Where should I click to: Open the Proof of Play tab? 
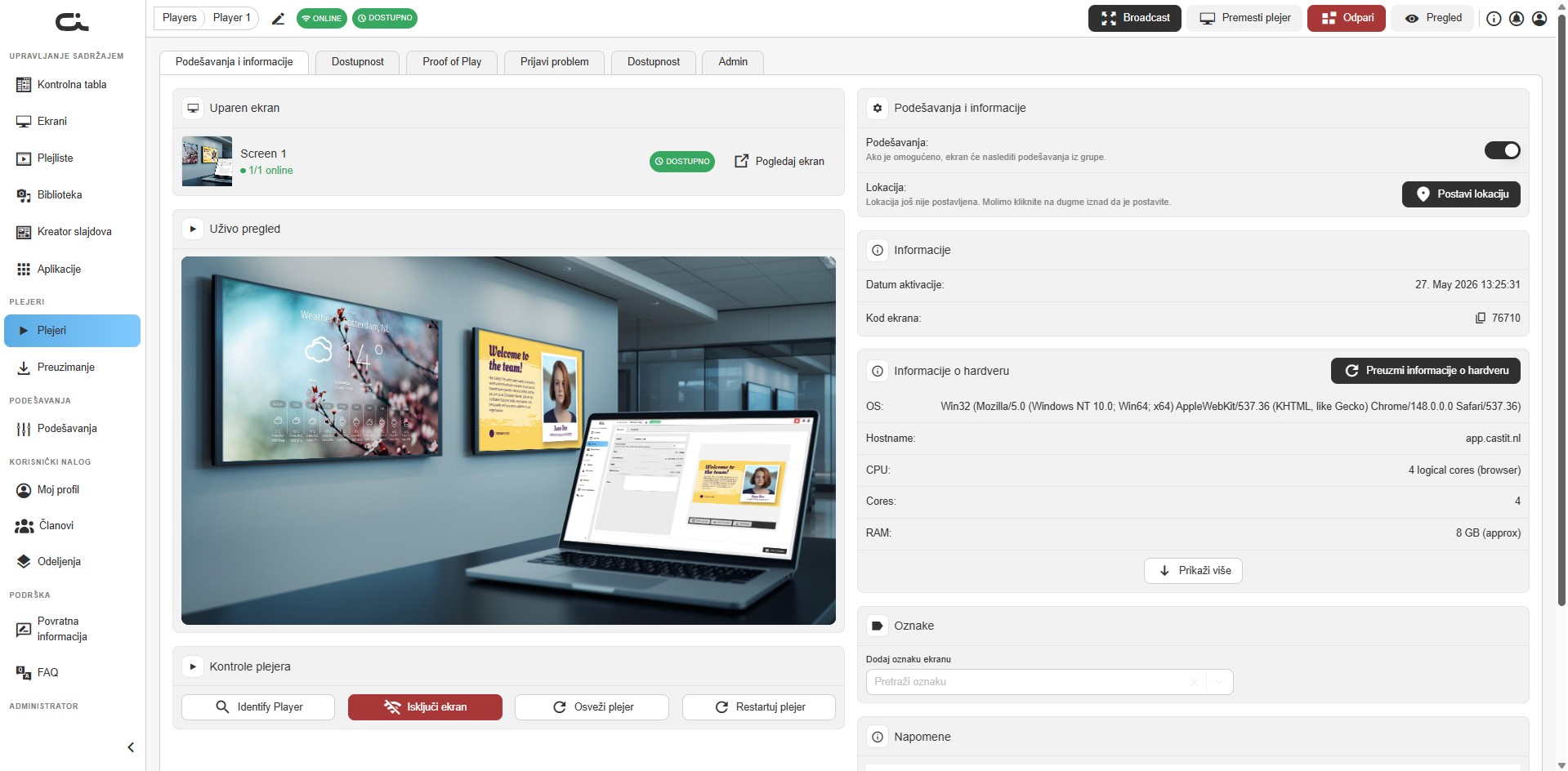pyautogui.click(x=452, y=62)
